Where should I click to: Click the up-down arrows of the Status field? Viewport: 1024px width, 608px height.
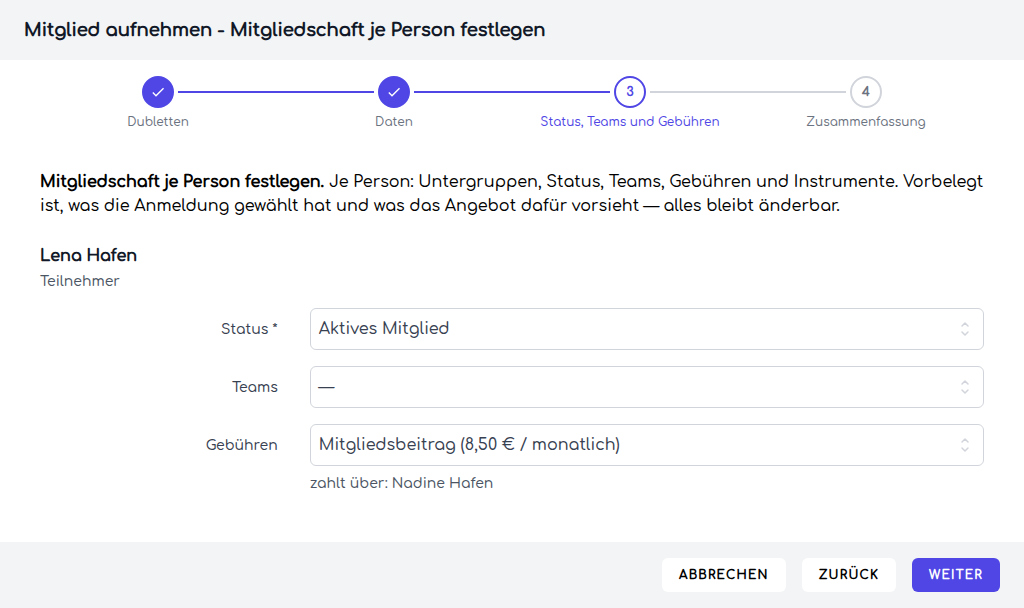(965, 328)
